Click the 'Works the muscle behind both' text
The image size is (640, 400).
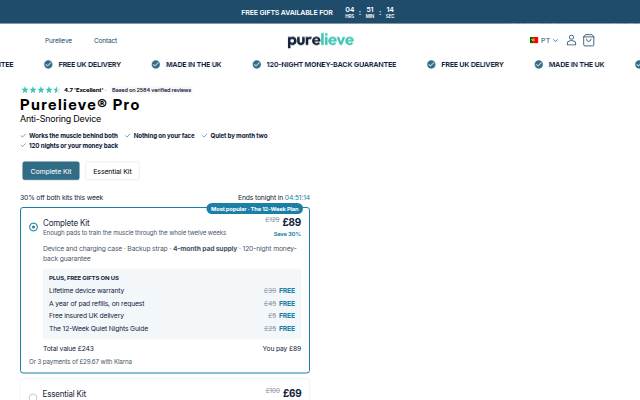click(73, 136)
